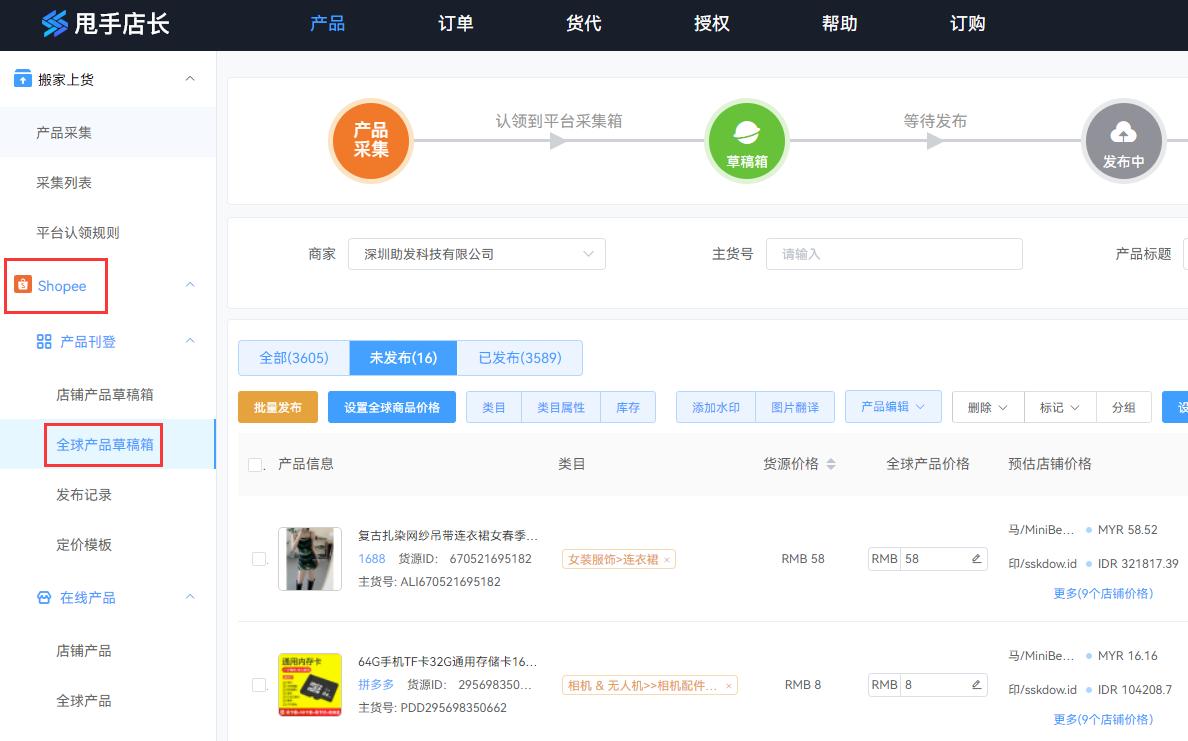Open the 商家 merchant dropdown
This screenshot has height=741, width=1188.
tap(477, 254)
